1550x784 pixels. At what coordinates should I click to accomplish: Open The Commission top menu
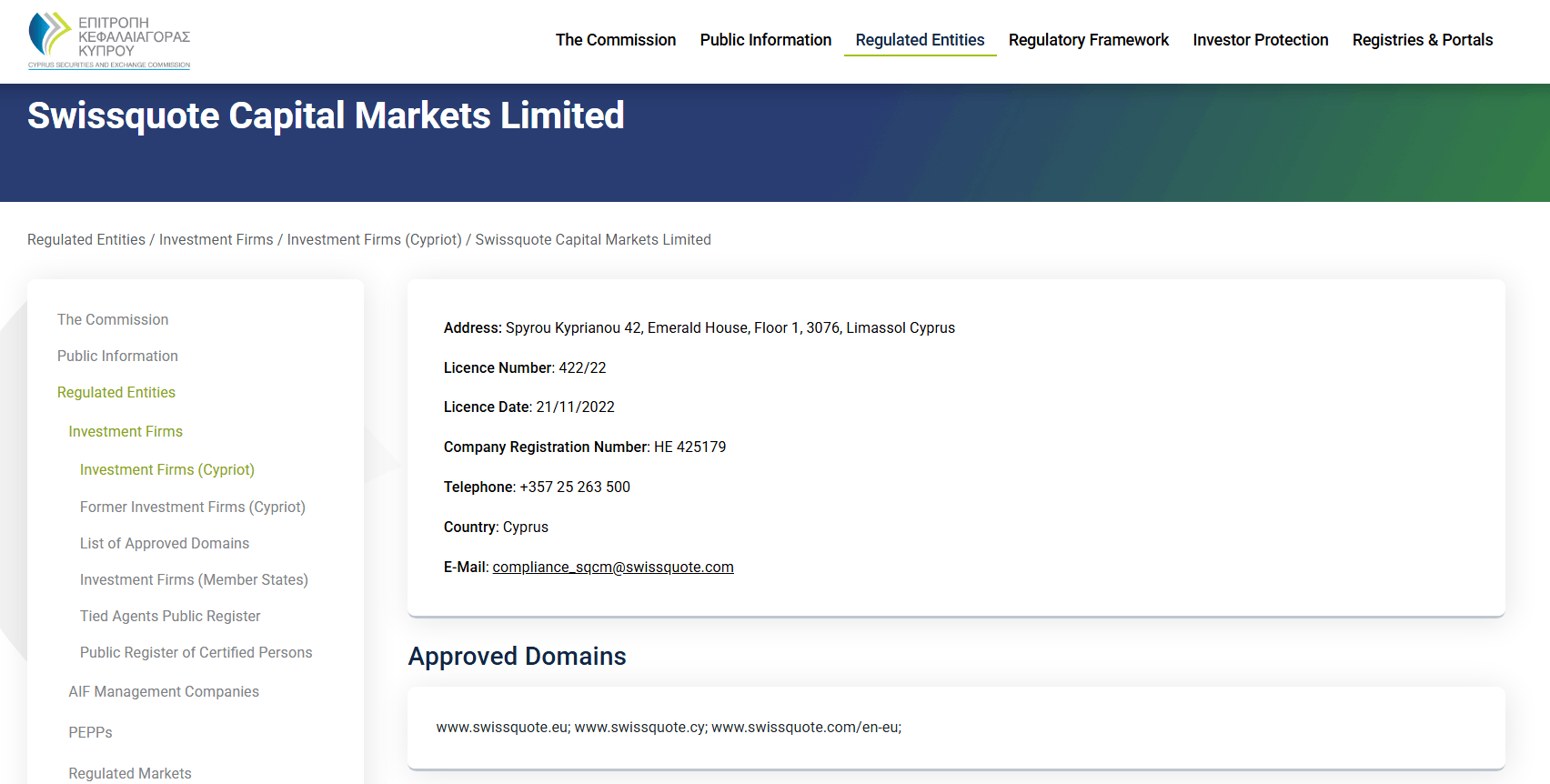tap(616, 40)
